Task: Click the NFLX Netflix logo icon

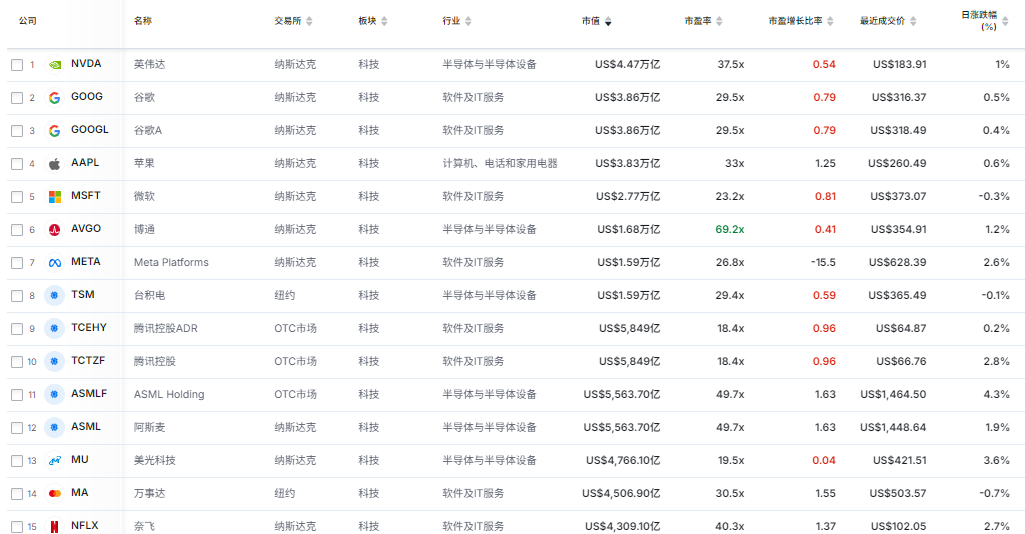Action: pos(55,526)
